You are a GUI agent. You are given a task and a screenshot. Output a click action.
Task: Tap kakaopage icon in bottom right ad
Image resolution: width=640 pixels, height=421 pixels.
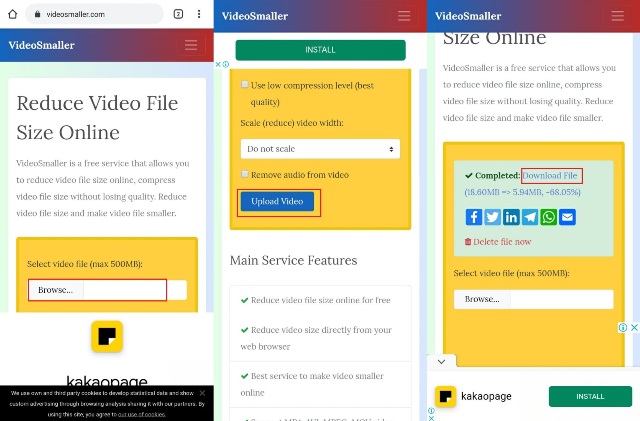[445, 396]
